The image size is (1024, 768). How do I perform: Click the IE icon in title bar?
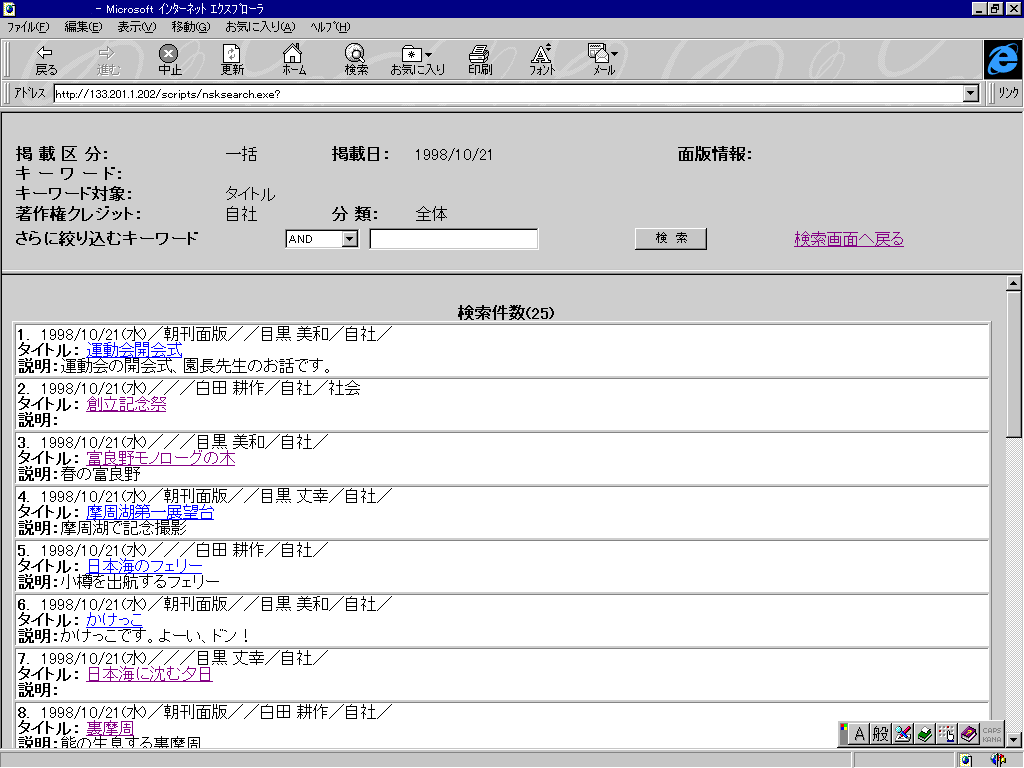[9, 8]
